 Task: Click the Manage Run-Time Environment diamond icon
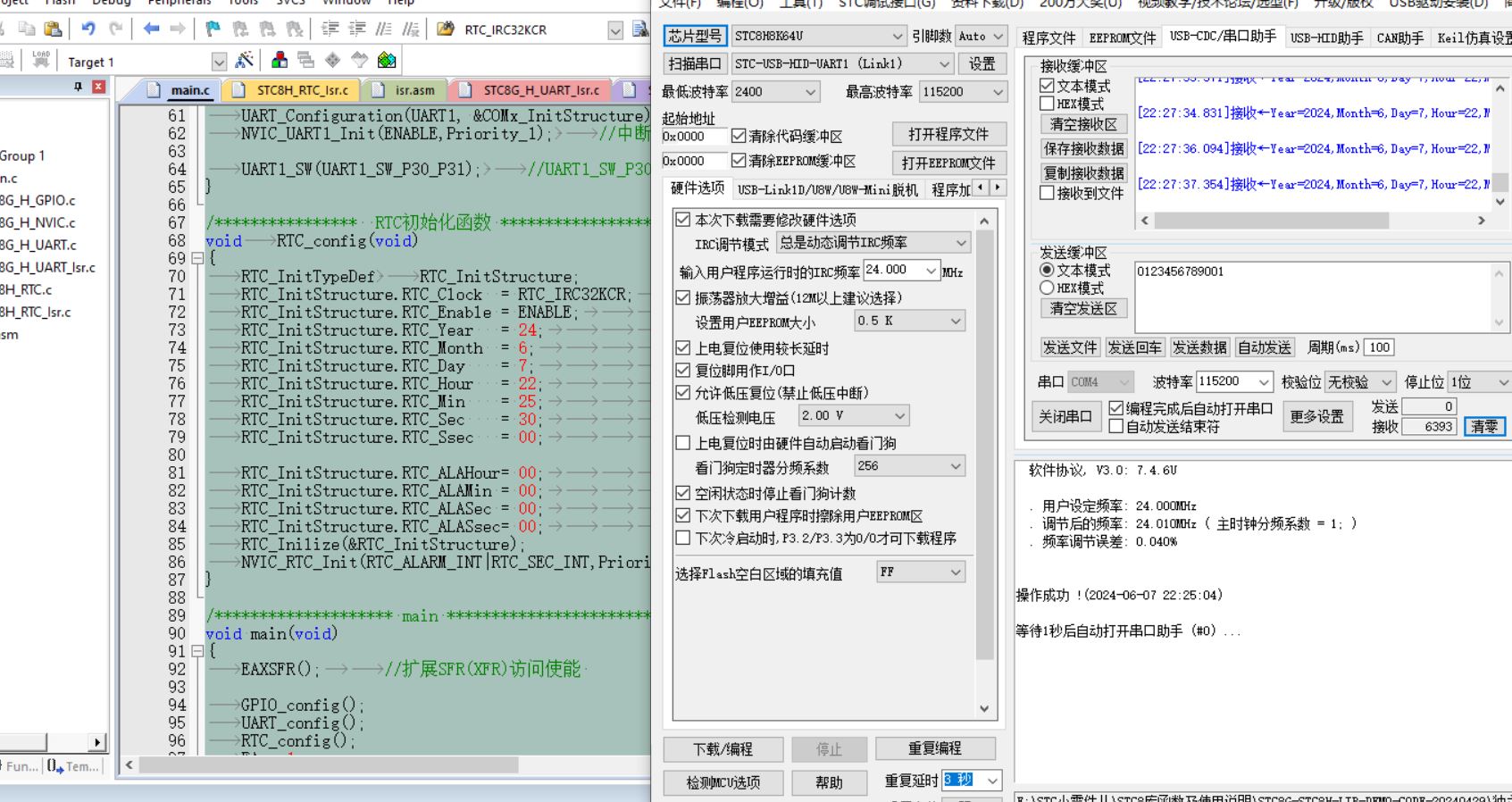point(333,60)
